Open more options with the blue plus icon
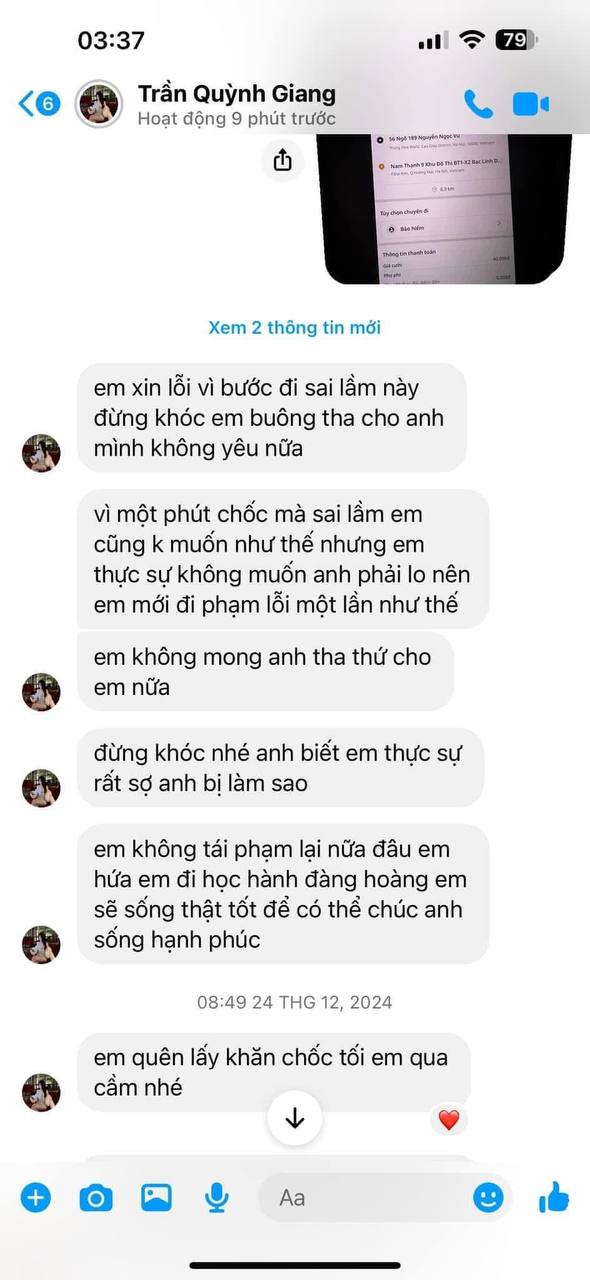This screenshot has height=1280, width=590. pos(36,1197)
